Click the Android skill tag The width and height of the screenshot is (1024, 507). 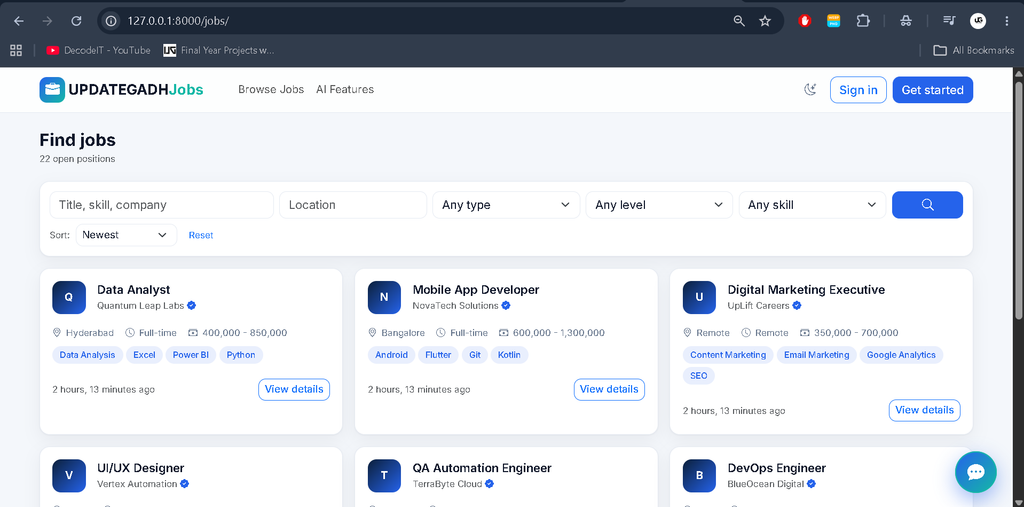point(391,355)
